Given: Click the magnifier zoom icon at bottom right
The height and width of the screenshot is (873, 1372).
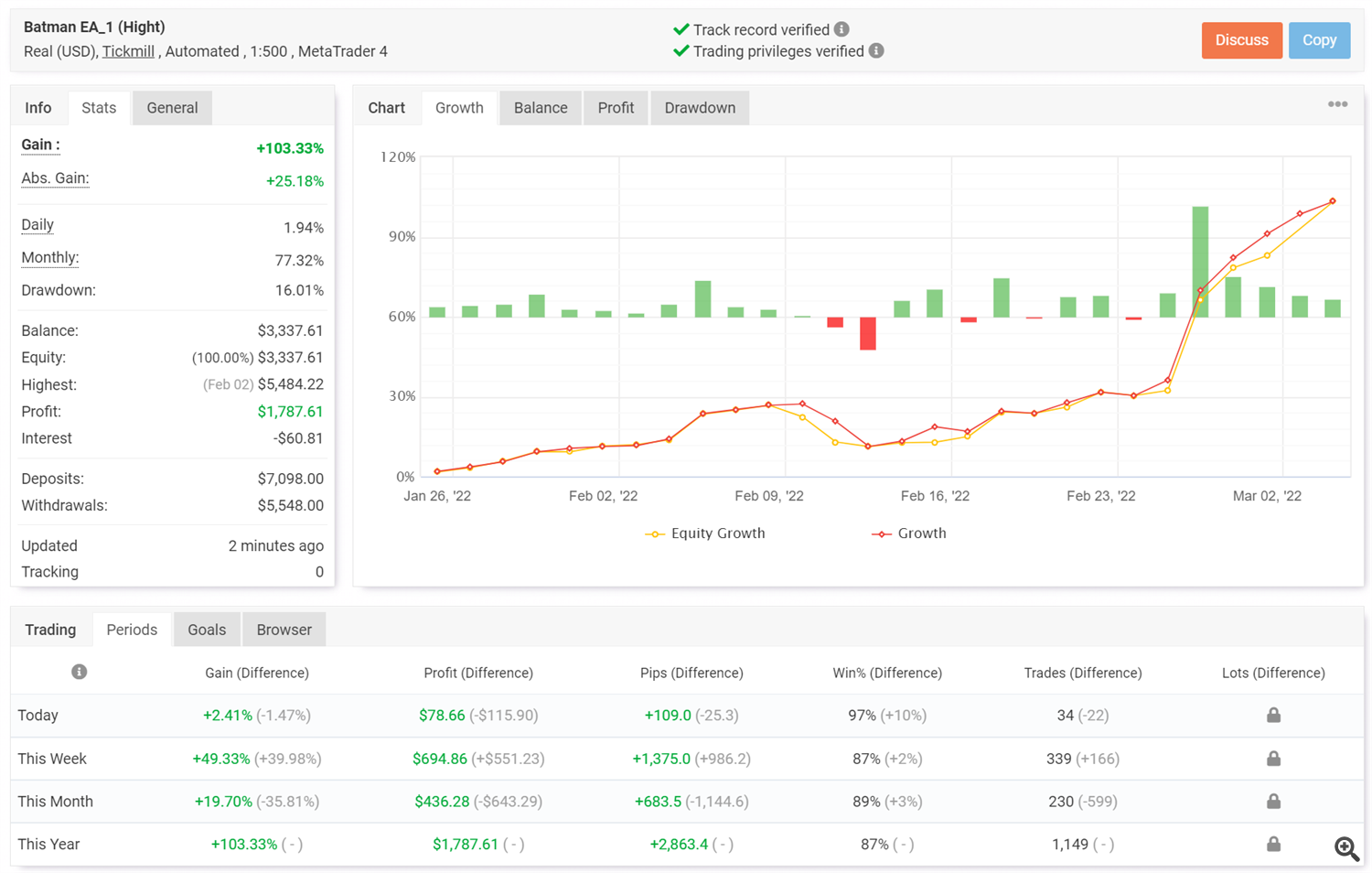Looking at the screenshot, I should pyautogui.click(x=1345, y=848).
